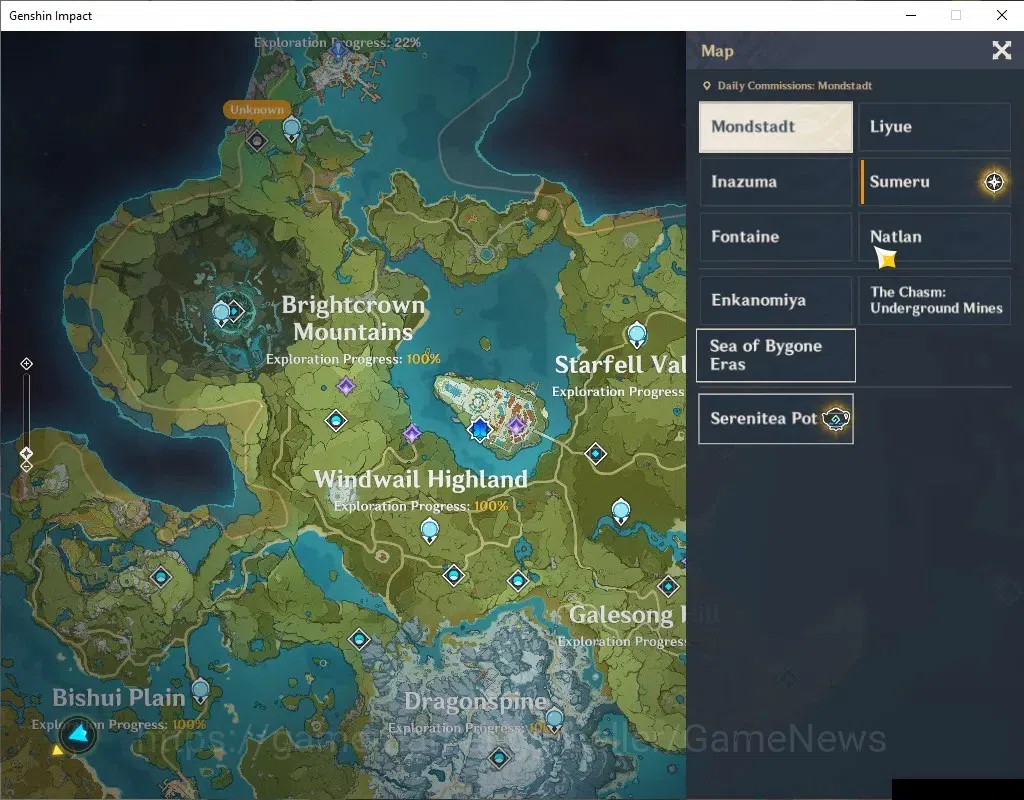
Task: Click the zoom-in button atop the zoom slider
Action: [26, 364]
